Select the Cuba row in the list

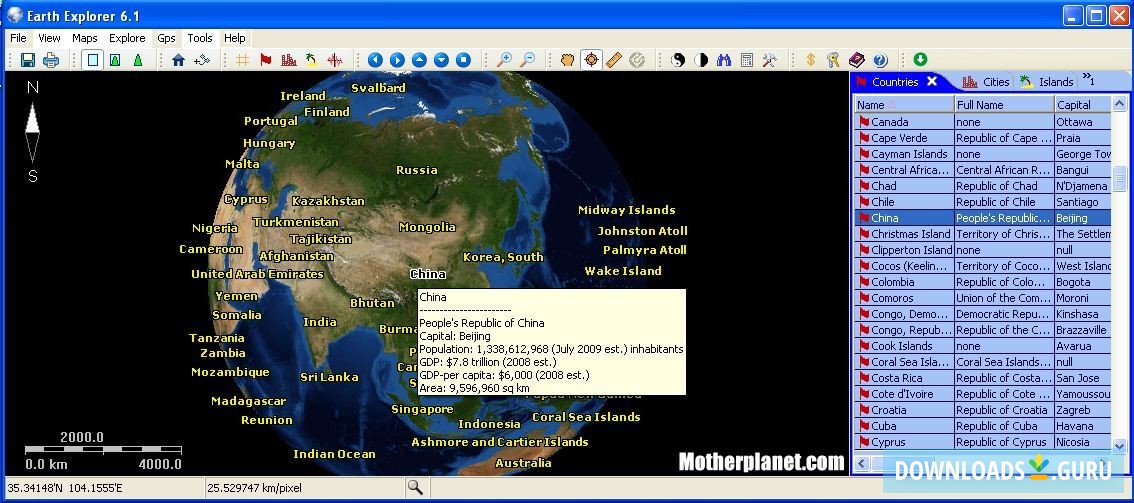click(982, 426)
